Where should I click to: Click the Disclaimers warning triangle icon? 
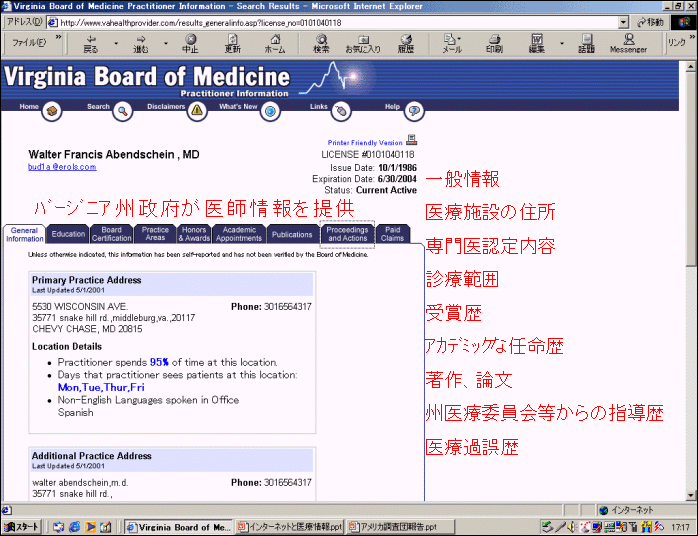[197, 110]
